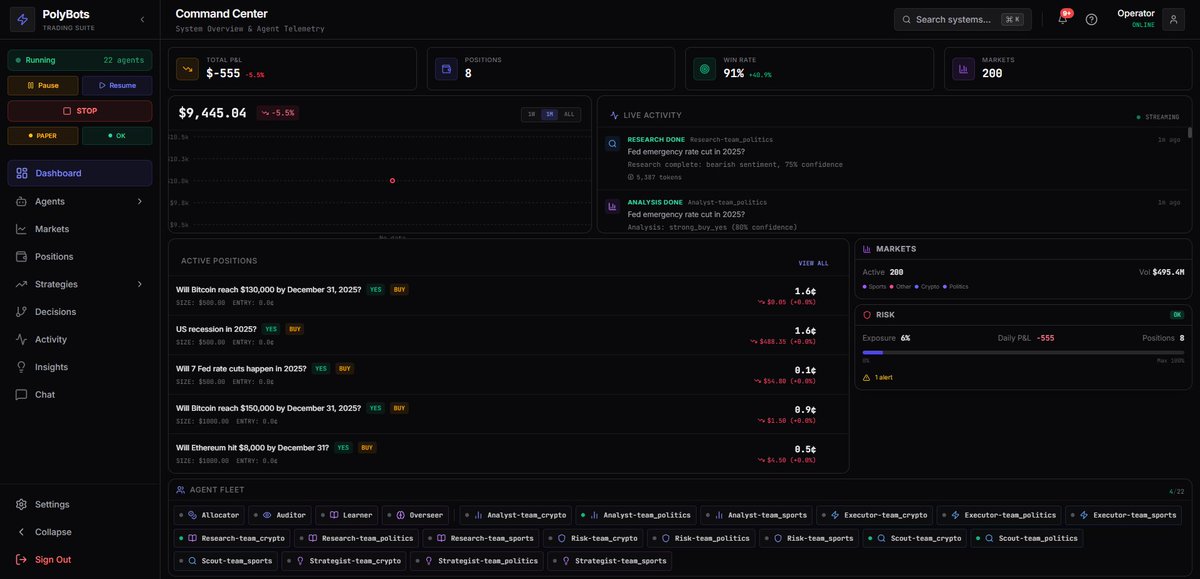Click the red data point on chart
The height and width of the screenshot is (579, 1200).
point(392,181)
